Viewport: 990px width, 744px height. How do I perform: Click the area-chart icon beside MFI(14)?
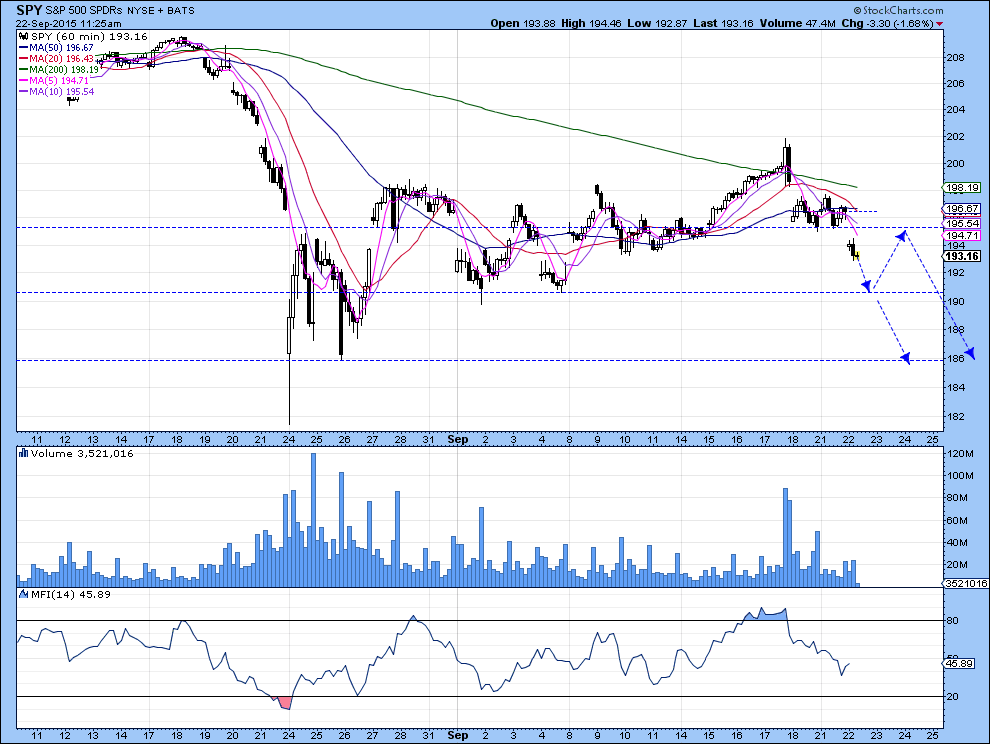coord(24,594)
